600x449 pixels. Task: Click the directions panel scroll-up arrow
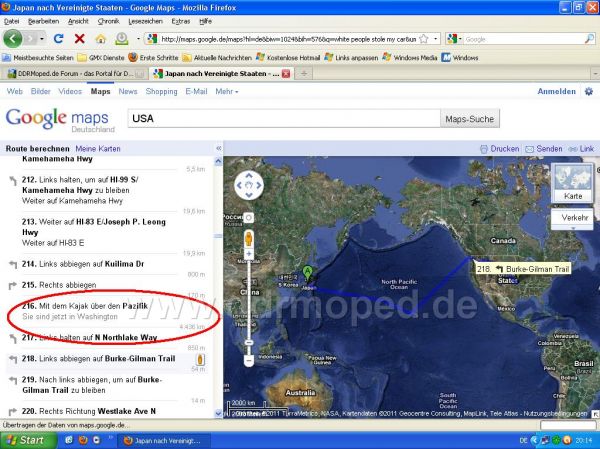218,161
